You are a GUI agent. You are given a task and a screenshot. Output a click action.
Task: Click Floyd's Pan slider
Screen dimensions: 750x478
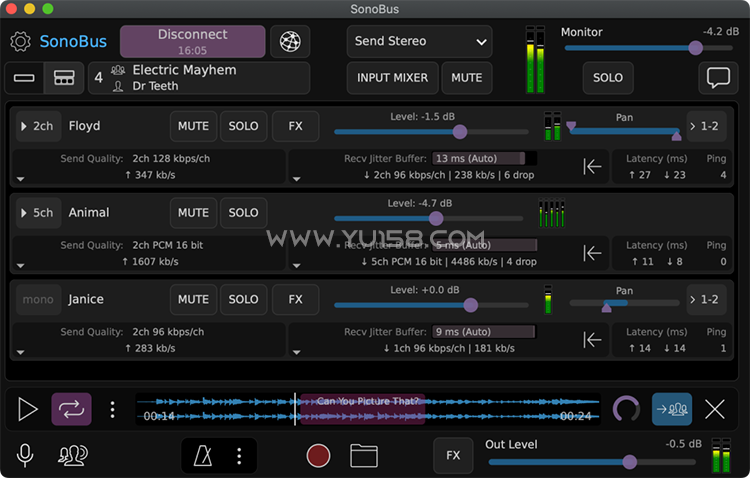(624, 131)
